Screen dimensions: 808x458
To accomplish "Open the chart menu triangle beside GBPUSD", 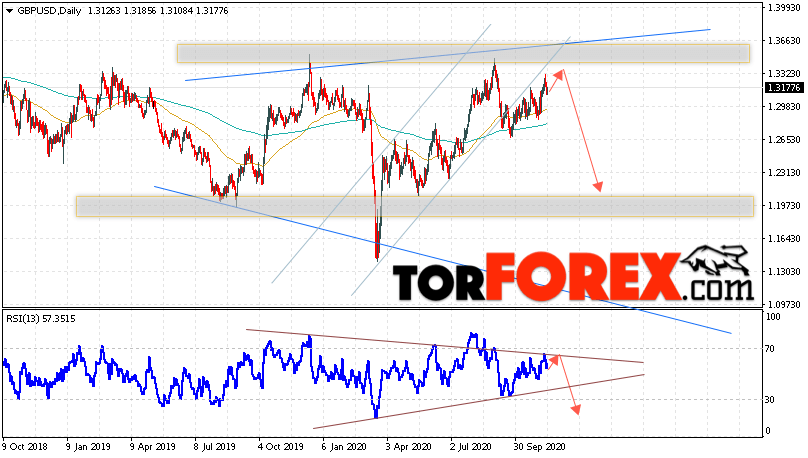I will pyautogui.click(x=9, y=11).
